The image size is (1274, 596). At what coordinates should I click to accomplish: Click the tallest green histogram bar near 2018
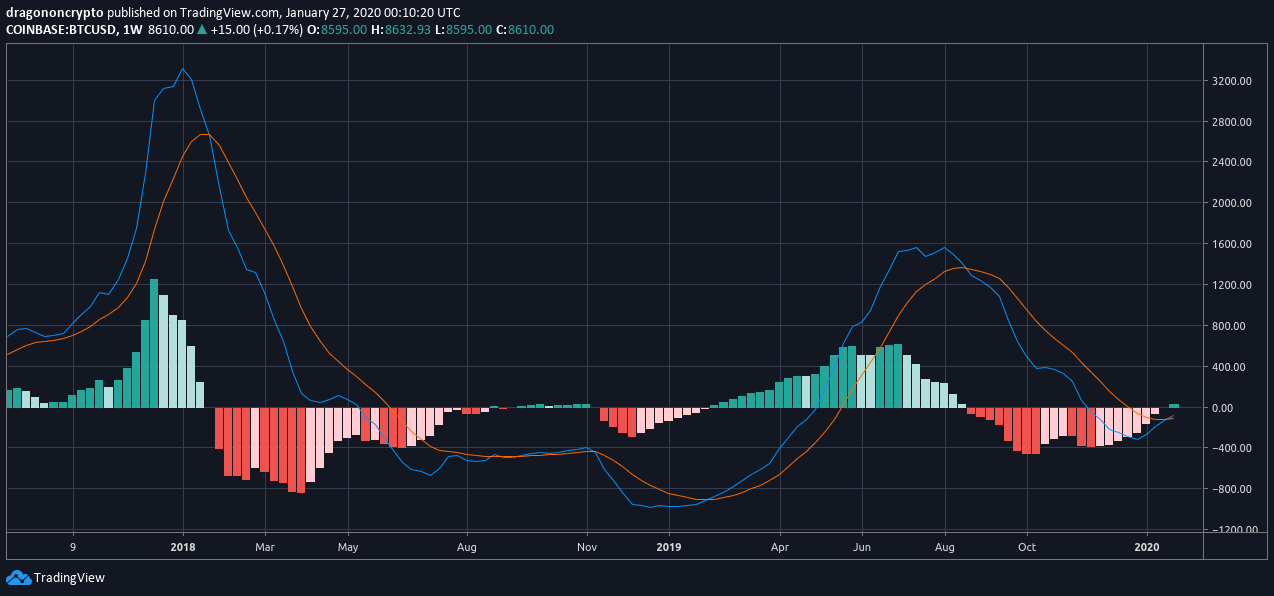pyautogui.click(x=154, y=343)
